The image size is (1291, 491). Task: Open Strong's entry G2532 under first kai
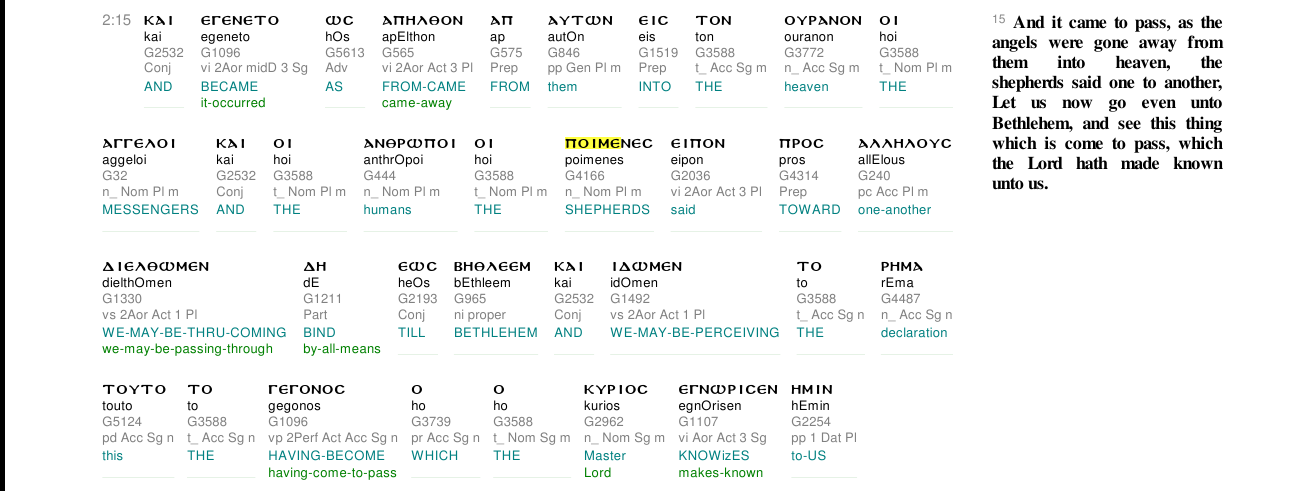[x=163, y=52]
